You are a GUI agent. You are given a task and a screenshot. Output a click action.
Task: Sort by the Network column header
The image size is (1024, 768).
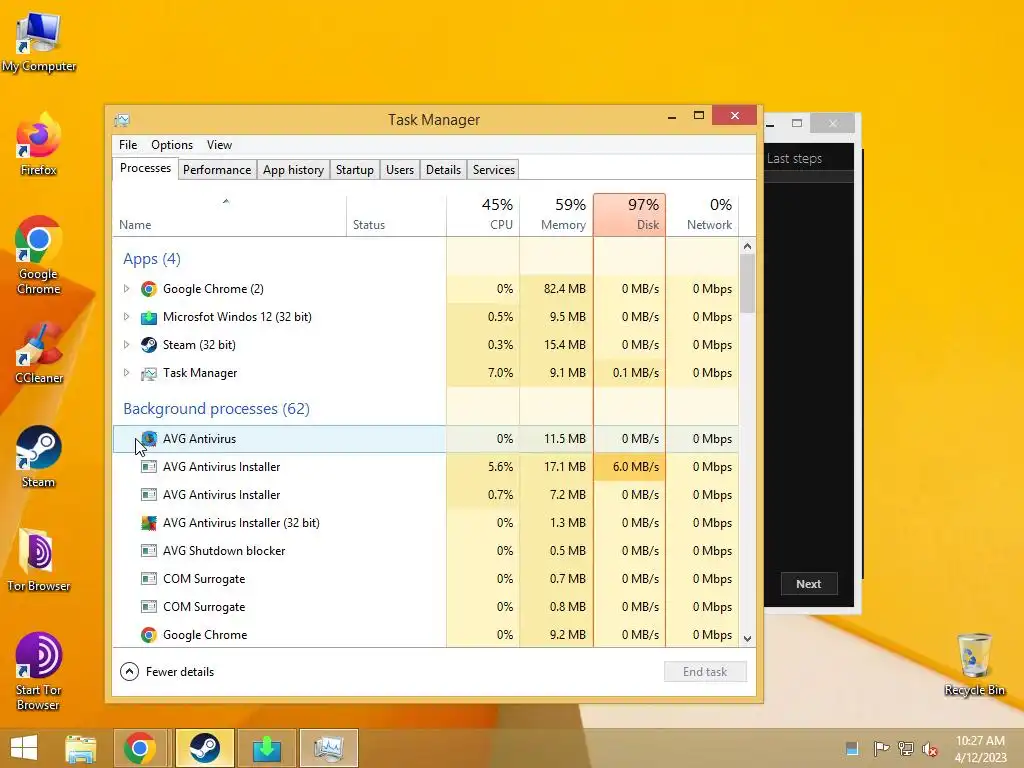click(x=703, y=216)
